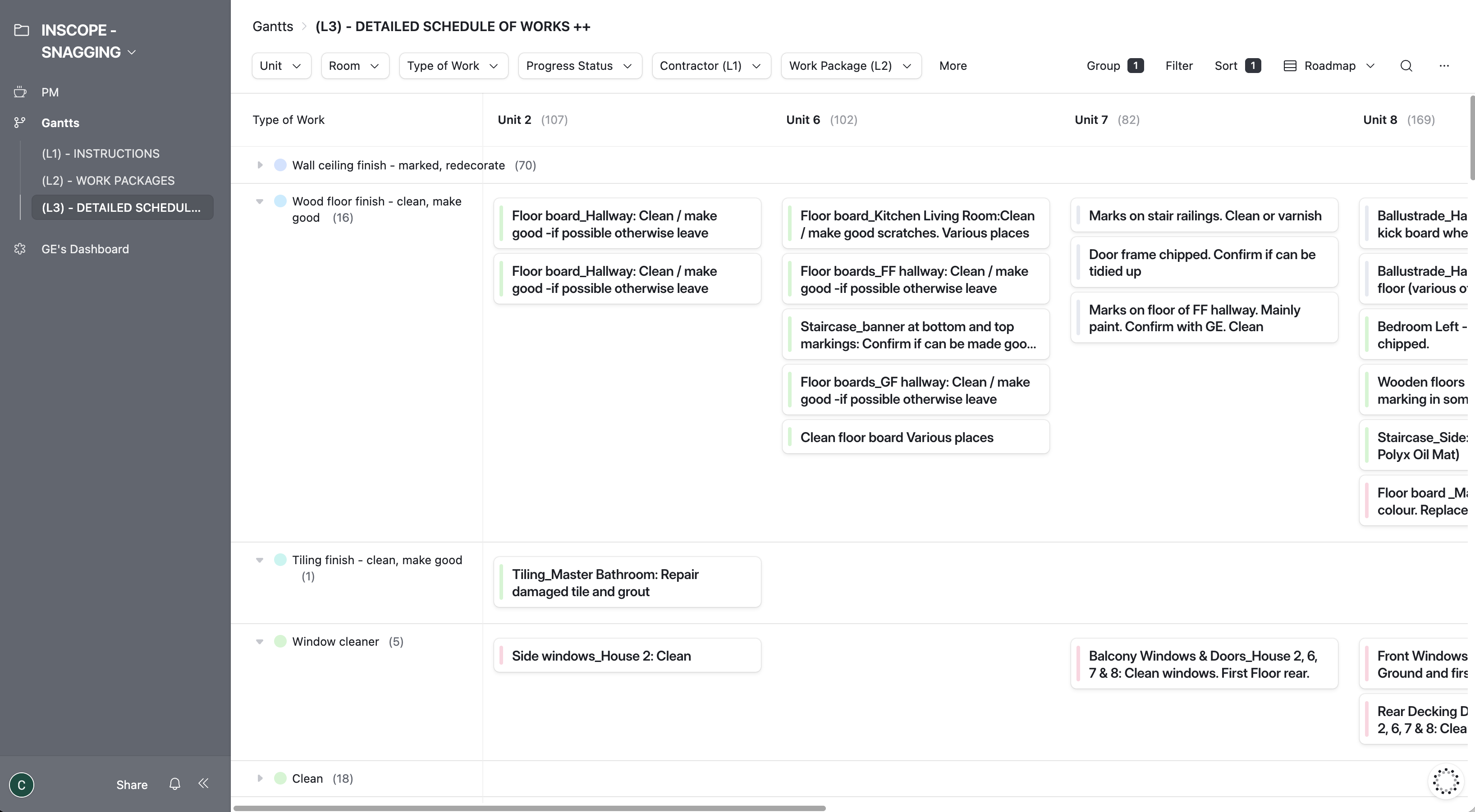
Task: Click Tiling finish teal color dot
Action: (280, 560)
